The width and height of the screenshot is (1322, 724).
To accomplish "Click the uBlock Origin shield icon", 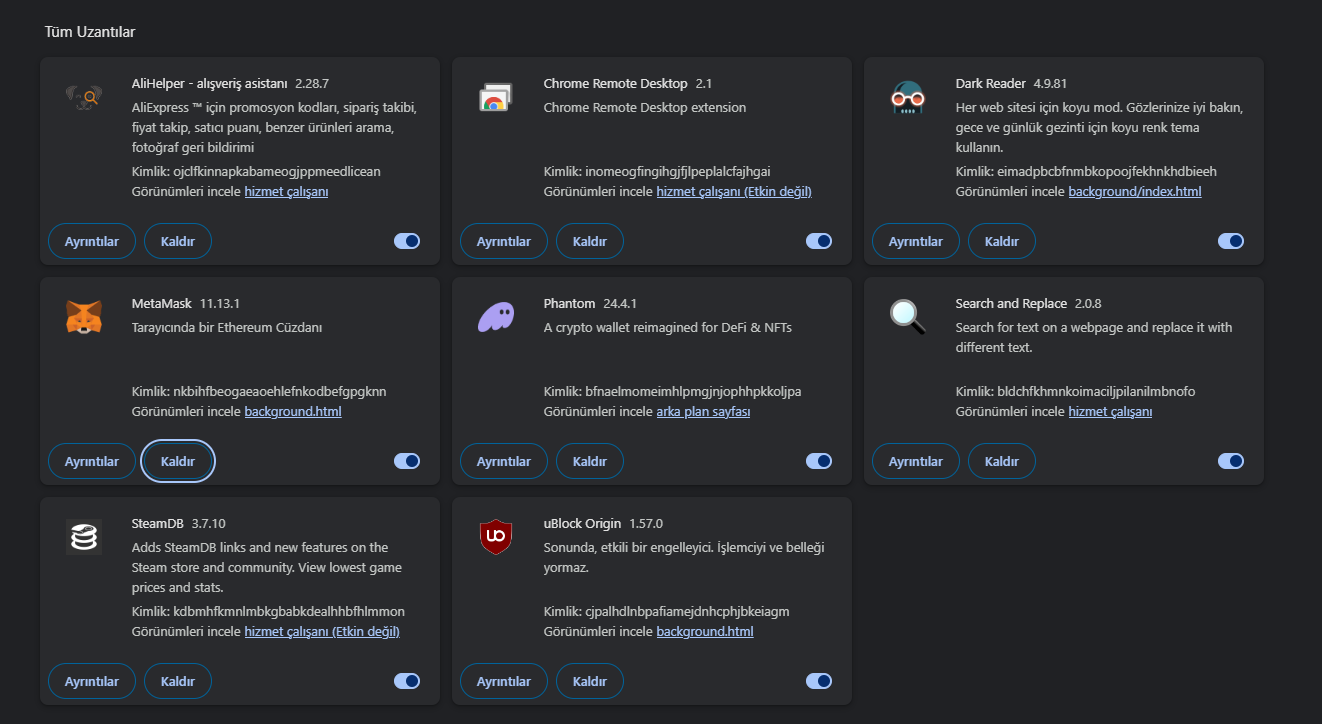I will tap(496, 537).
